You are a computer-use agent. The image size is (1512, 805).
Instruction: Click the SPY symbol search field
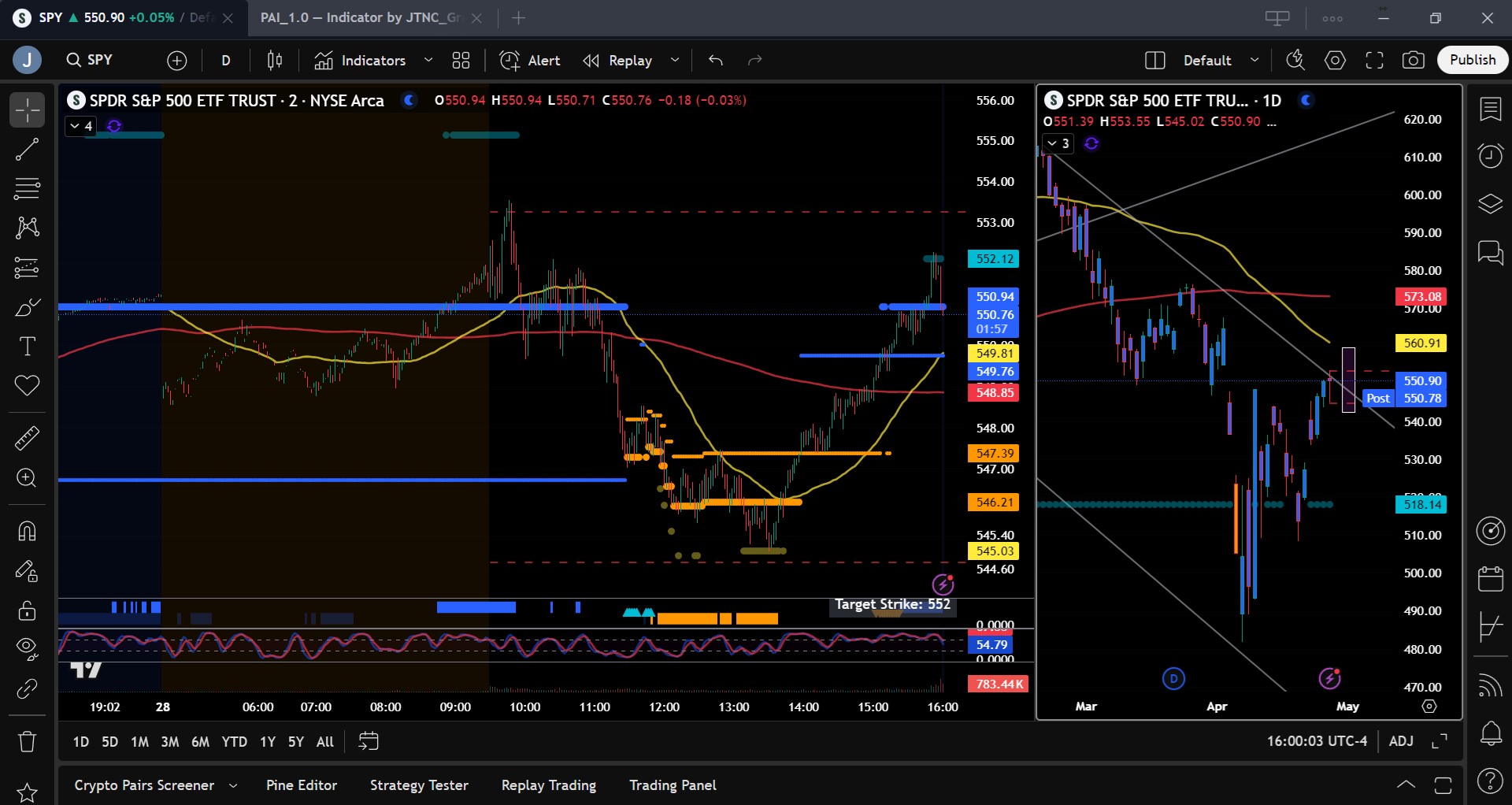coord(91,61)
